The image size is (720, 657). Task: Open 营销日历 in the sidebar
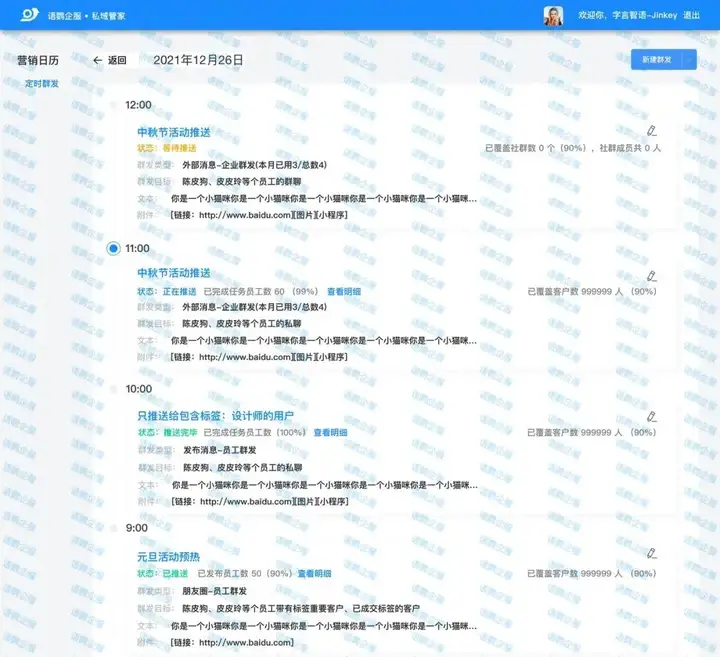click(x=37, y=60)
